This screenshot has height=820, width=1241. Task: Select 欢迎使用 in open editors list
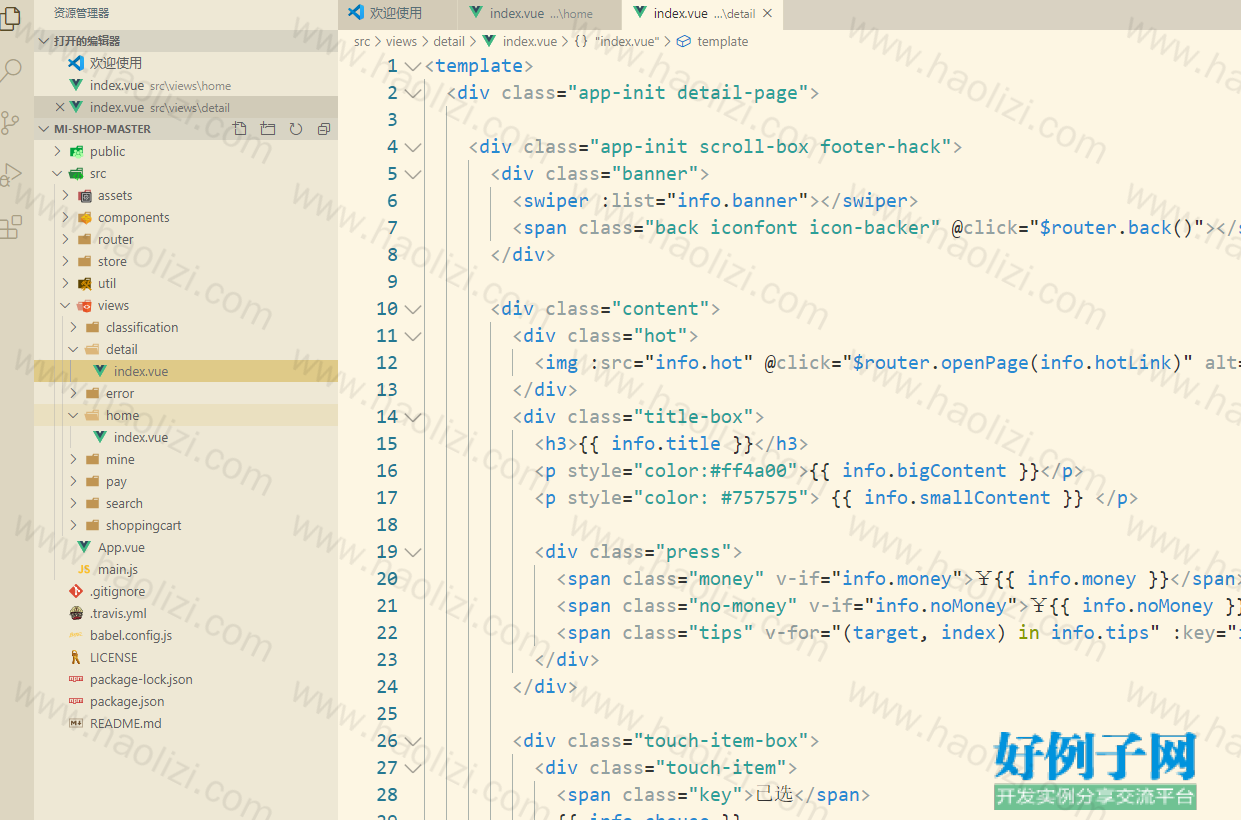click(185, 63)
